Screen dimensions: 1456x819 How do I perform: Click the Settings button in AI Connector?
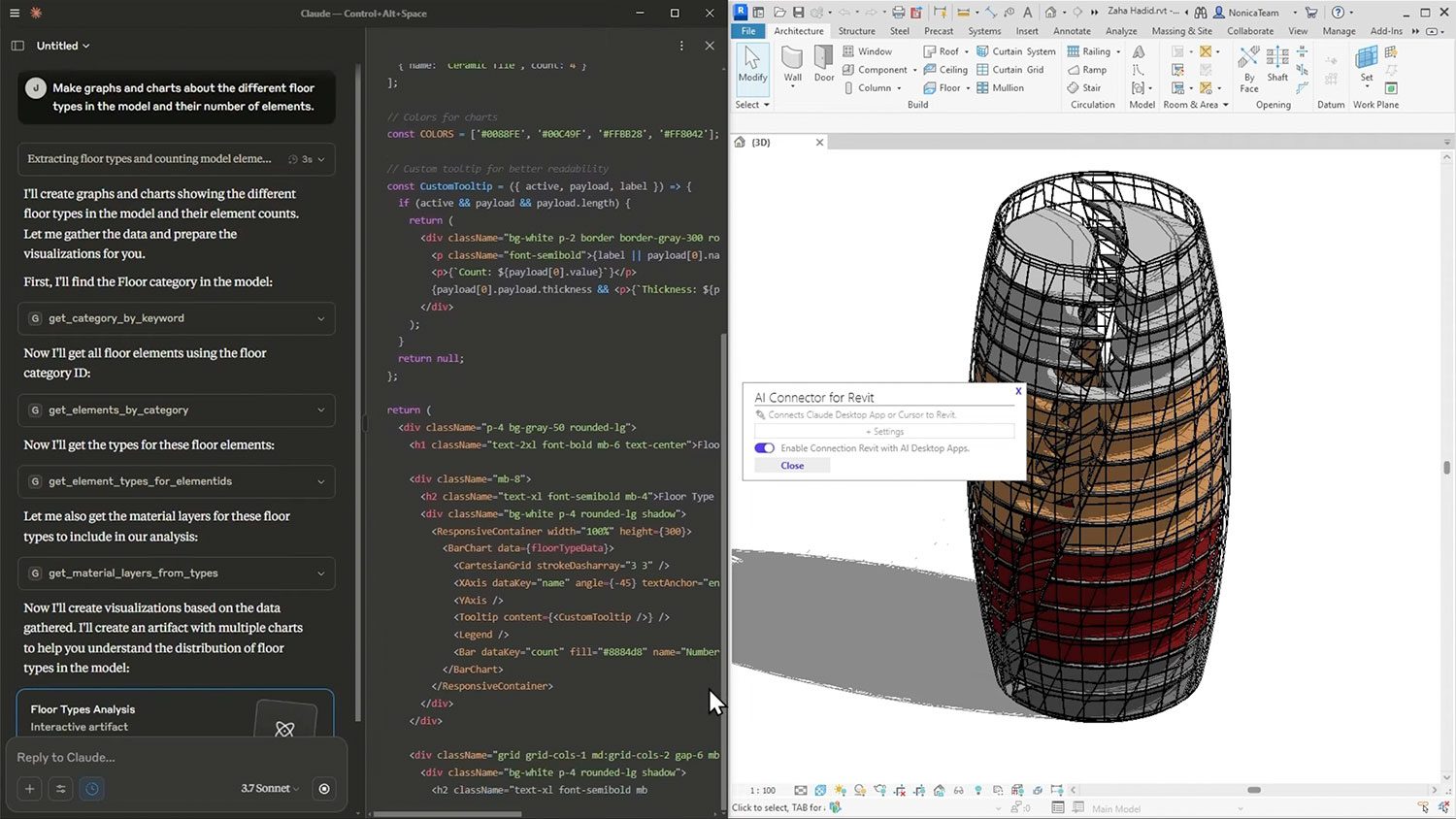(884, 432)
